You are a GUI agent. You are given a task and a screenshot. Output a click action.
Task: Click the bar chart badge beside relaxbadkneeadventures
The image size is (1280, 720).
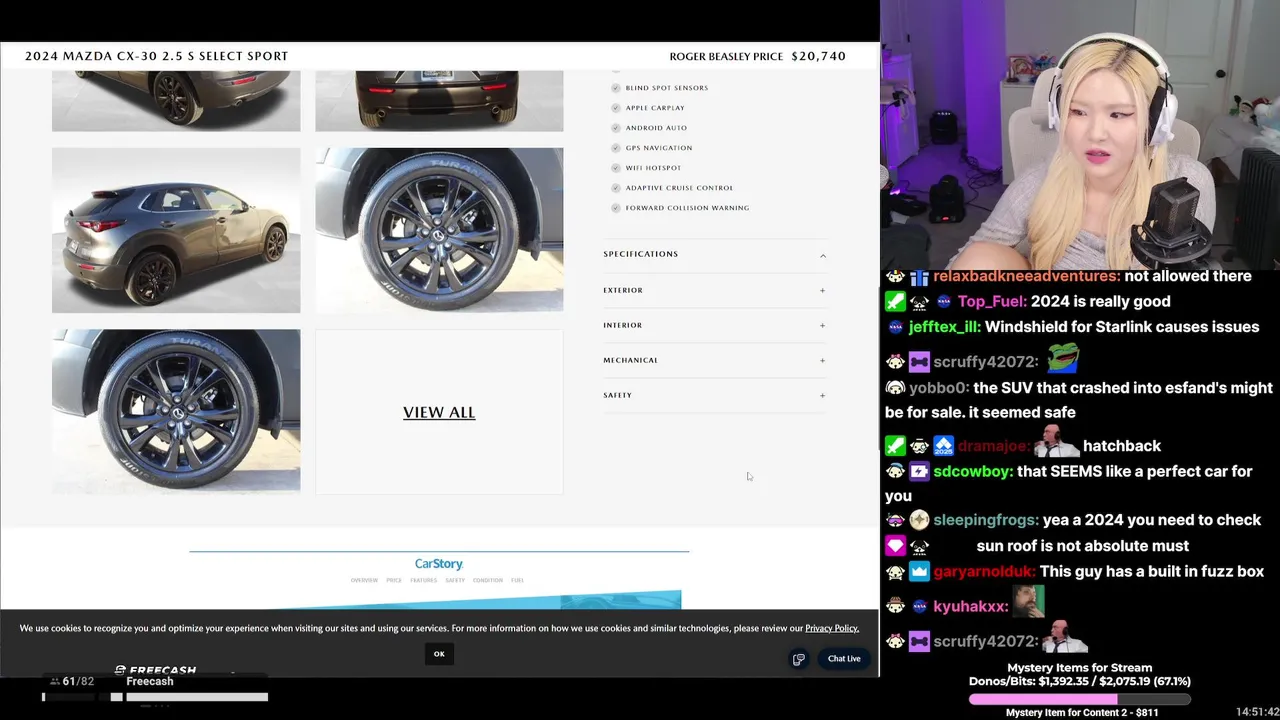pyautogui.click(x=919, y=276)
